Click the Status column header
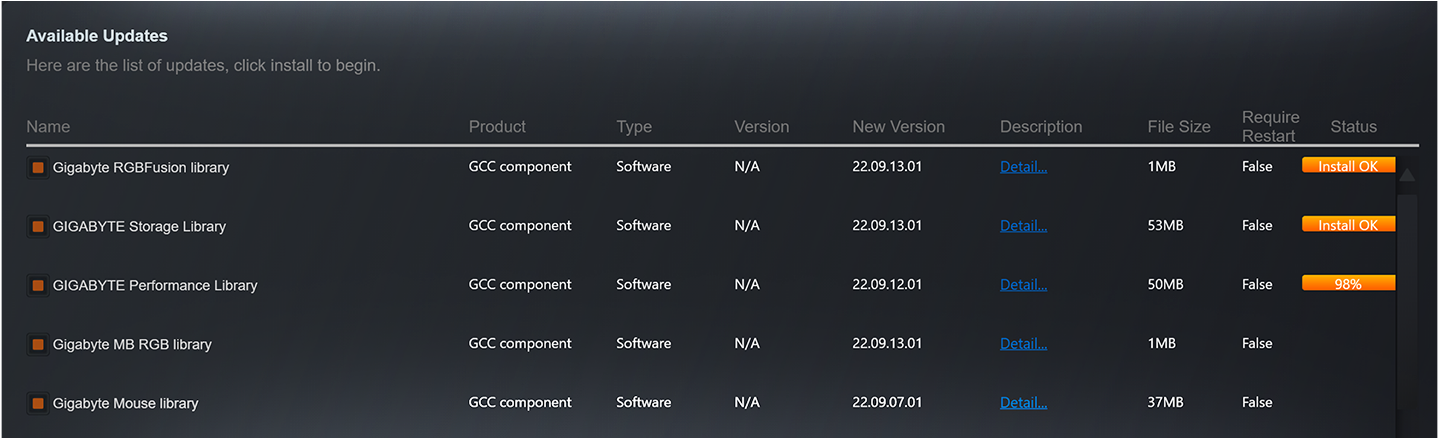Image resolution: width=1439 pixels, height=439 pixels. tap(1353, 127)
